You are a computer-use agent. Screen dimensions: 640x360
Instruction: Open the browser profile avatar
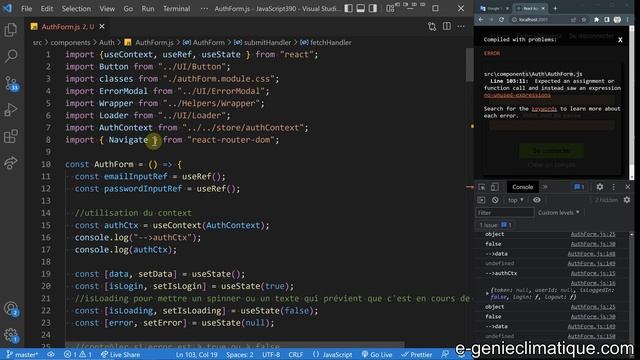(x=617, y=20)
